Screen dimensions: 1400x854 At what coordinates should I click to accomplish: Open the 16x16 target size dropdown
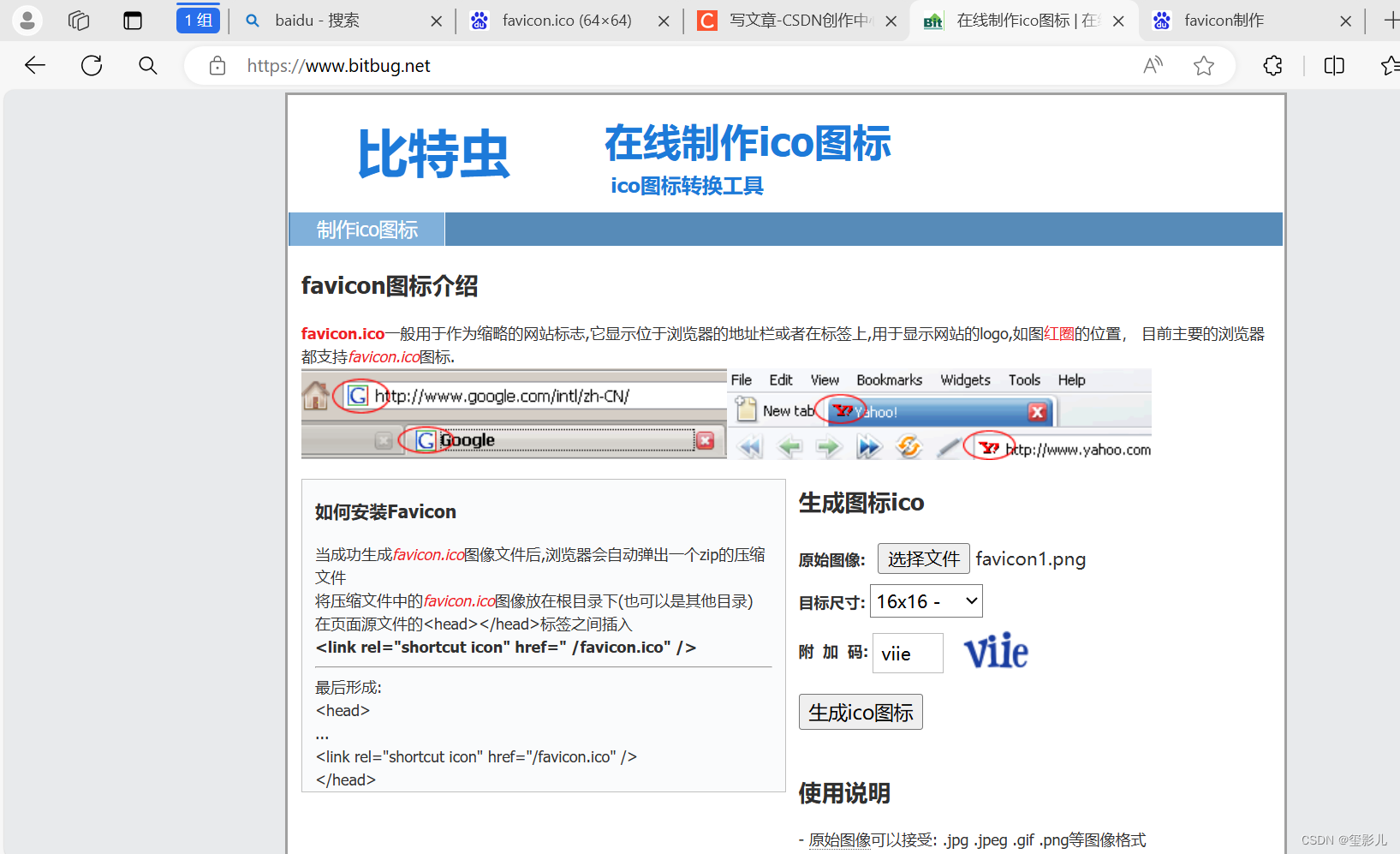tap(926, 600)
